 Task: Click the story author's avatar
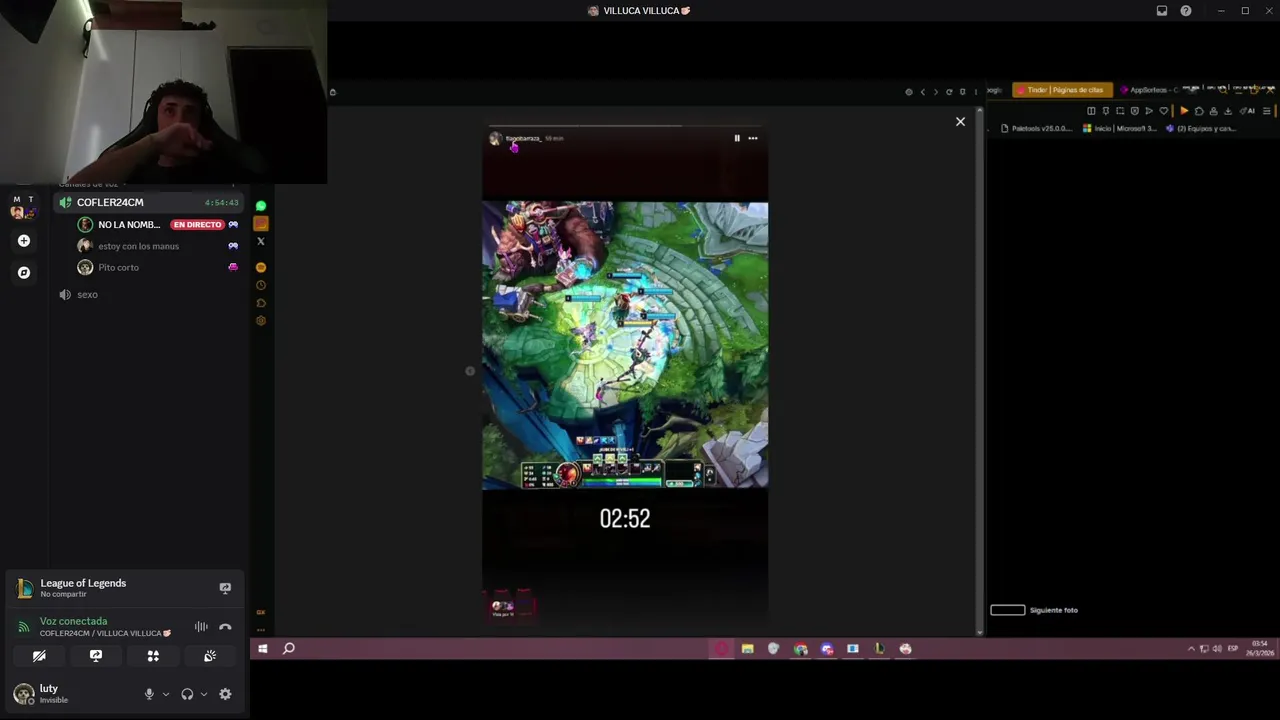[495, 139]
